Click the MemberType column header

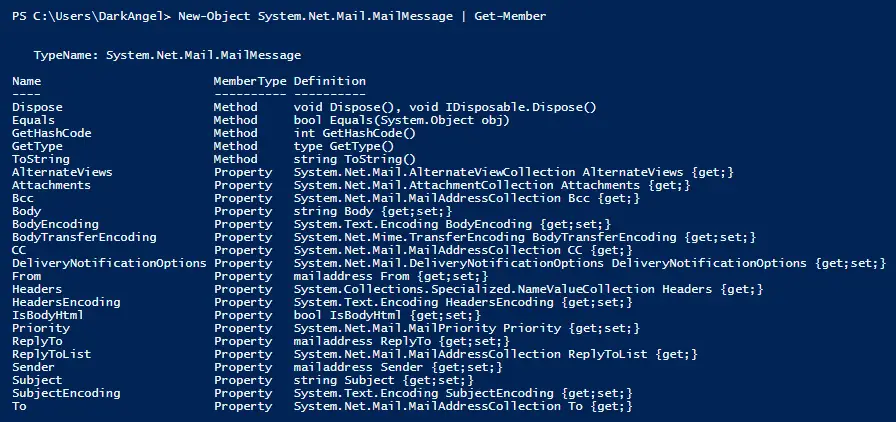click(x=249, y=81)
